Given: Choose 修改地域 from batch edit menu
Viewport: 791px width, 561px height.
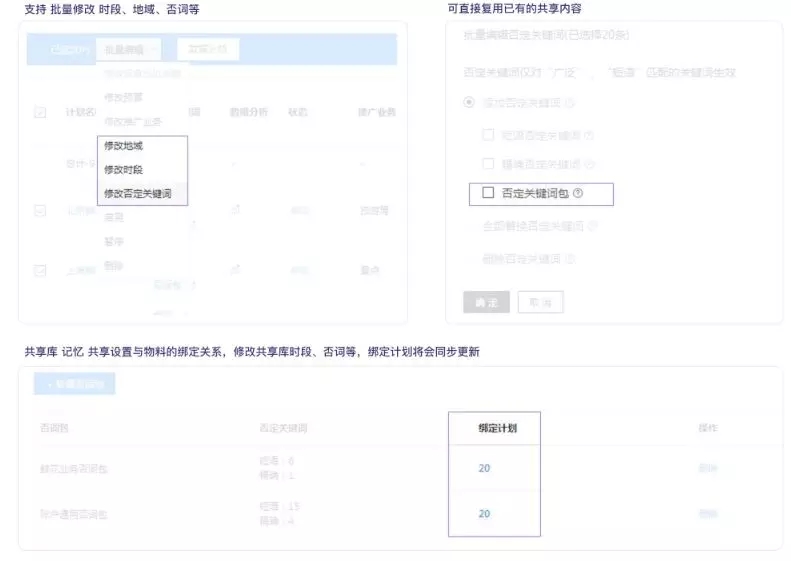Looking at the screenshot, I should coord(123,146).
